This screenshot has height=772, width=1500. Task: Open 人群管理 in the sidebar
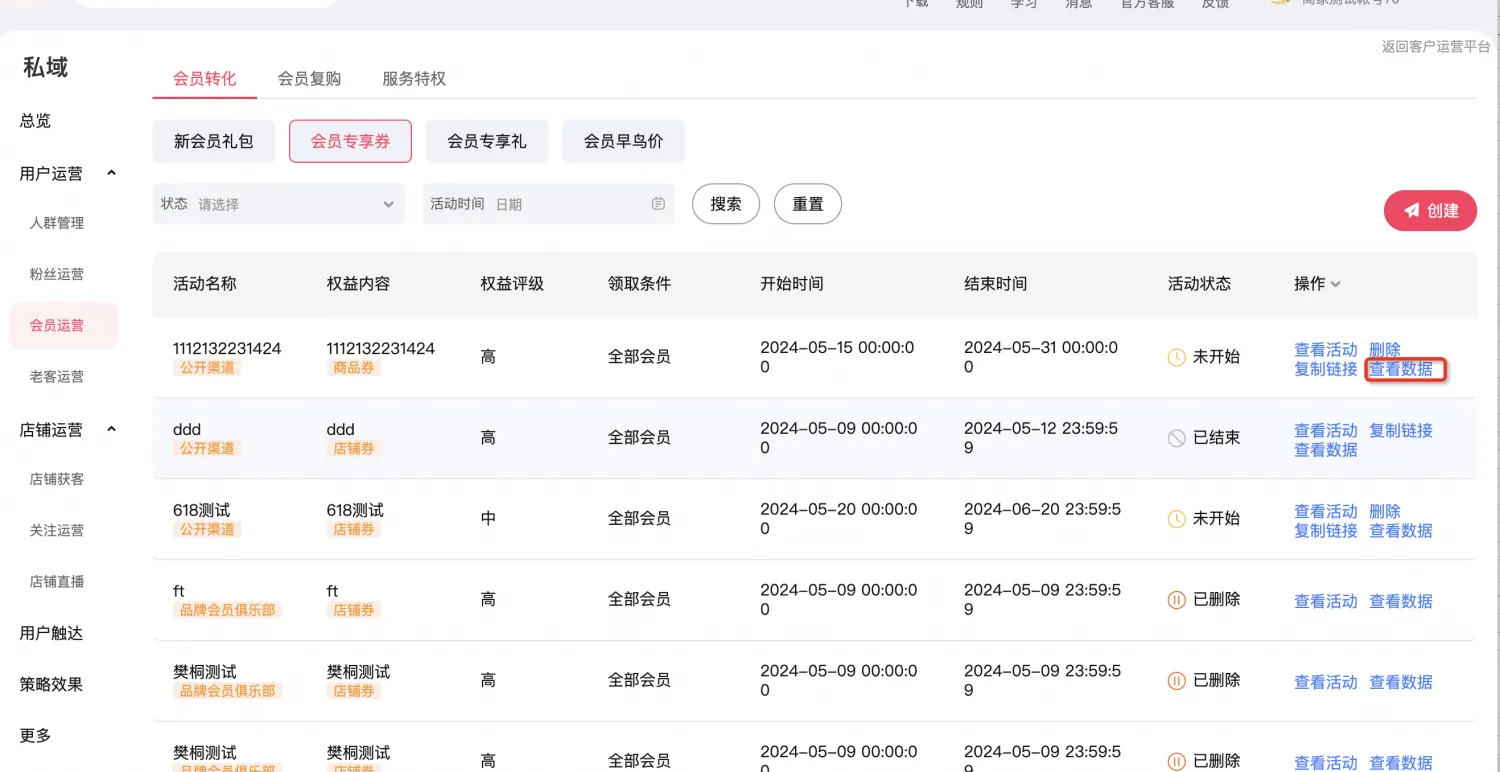point(57,223)
